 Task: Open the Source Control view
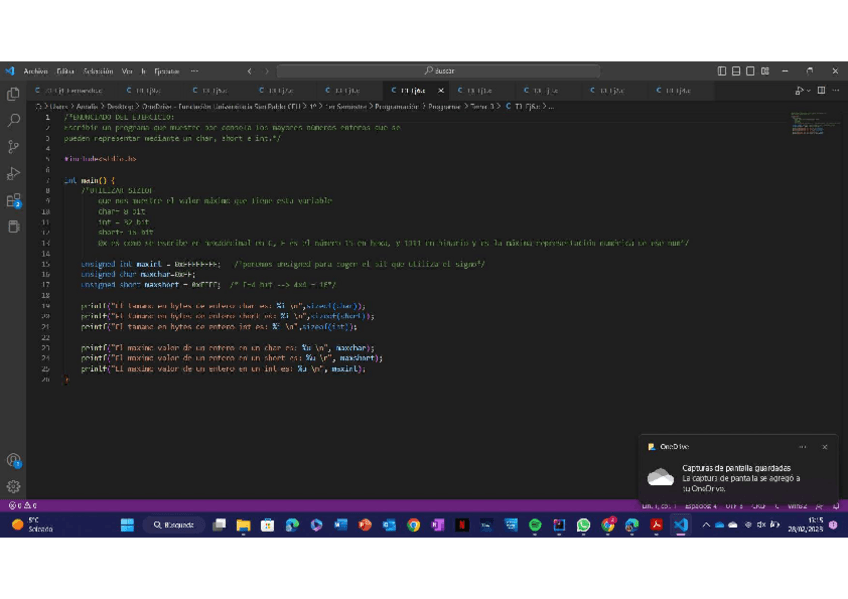click(x=13, y=147)
